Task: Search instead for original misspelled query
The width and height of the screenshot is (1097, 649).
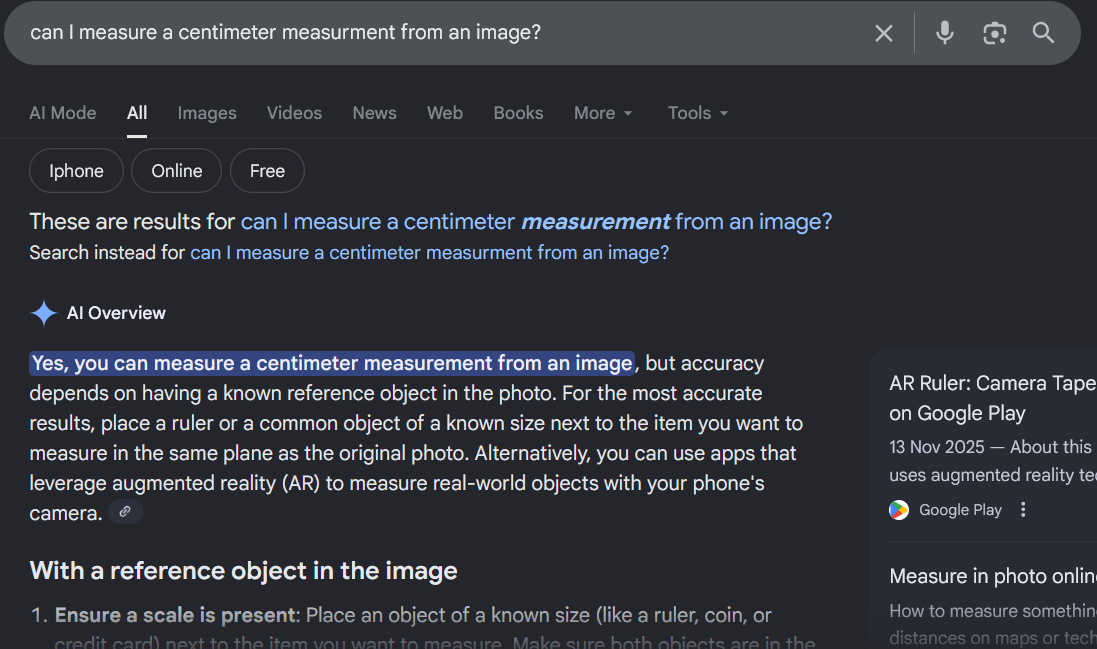Action: click(x=429, y=253)
